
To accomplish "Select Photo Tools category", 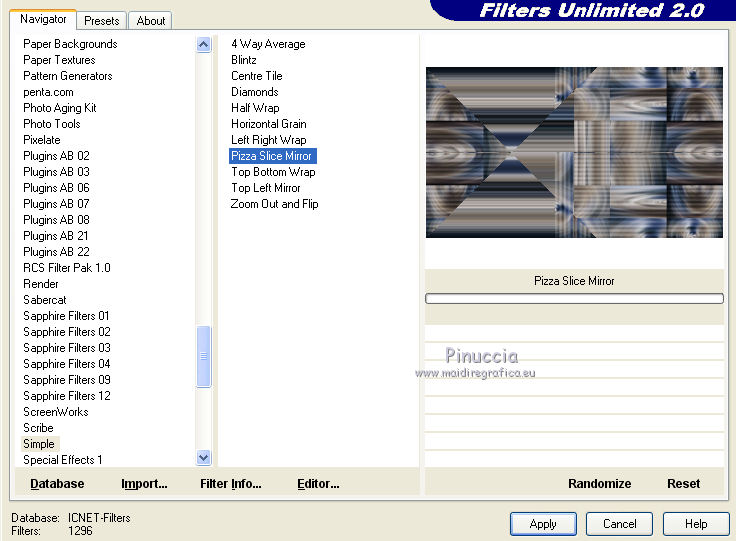I will [52, 124].
